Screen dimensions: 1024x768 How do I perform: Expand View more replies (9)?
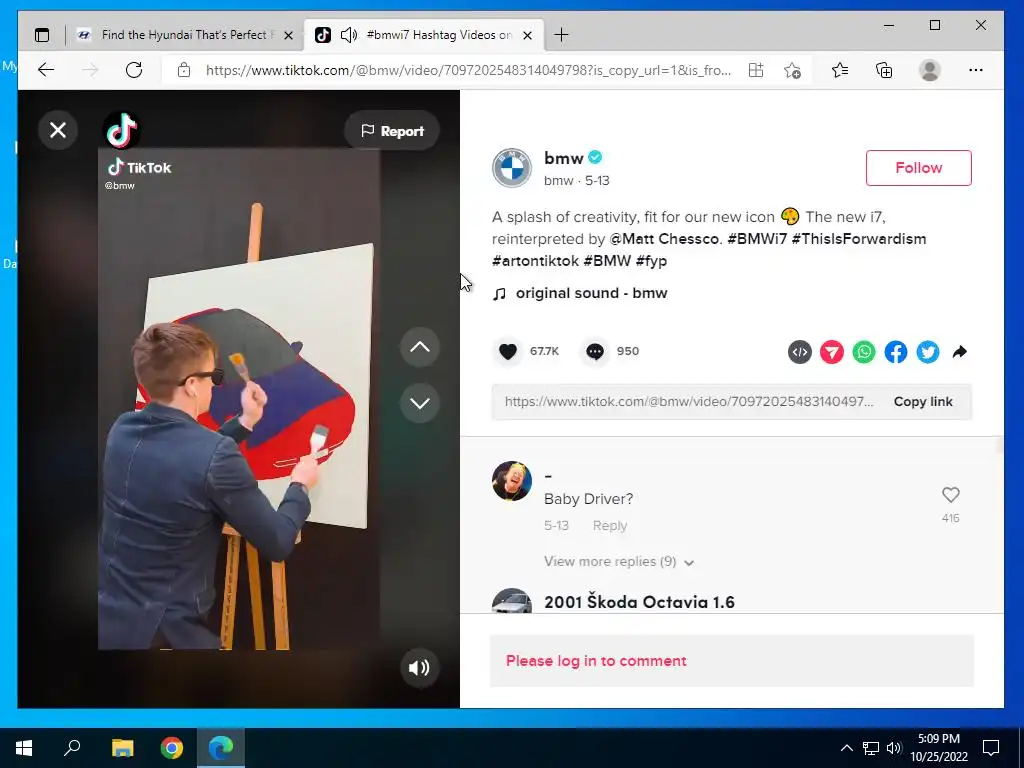click(618, 562)
